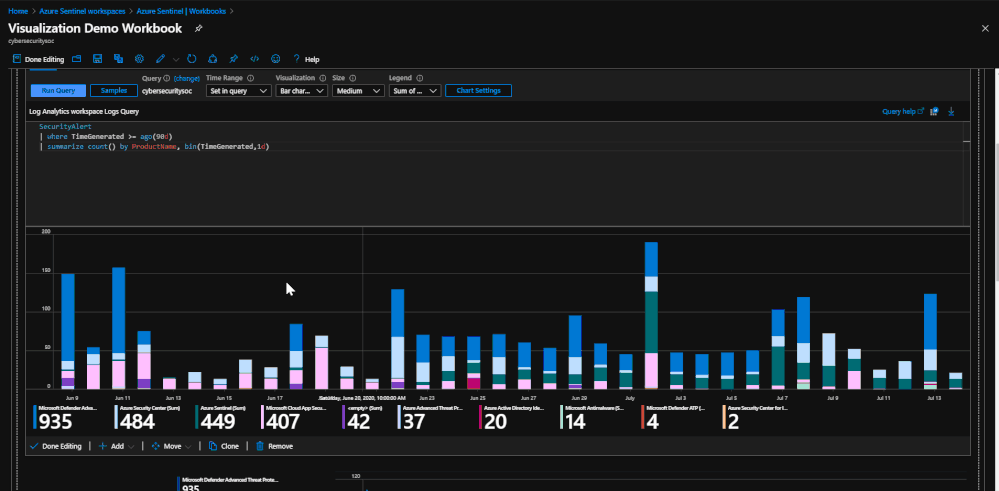
Task: Click info icon next to Query label
Action: coord(167,78)
